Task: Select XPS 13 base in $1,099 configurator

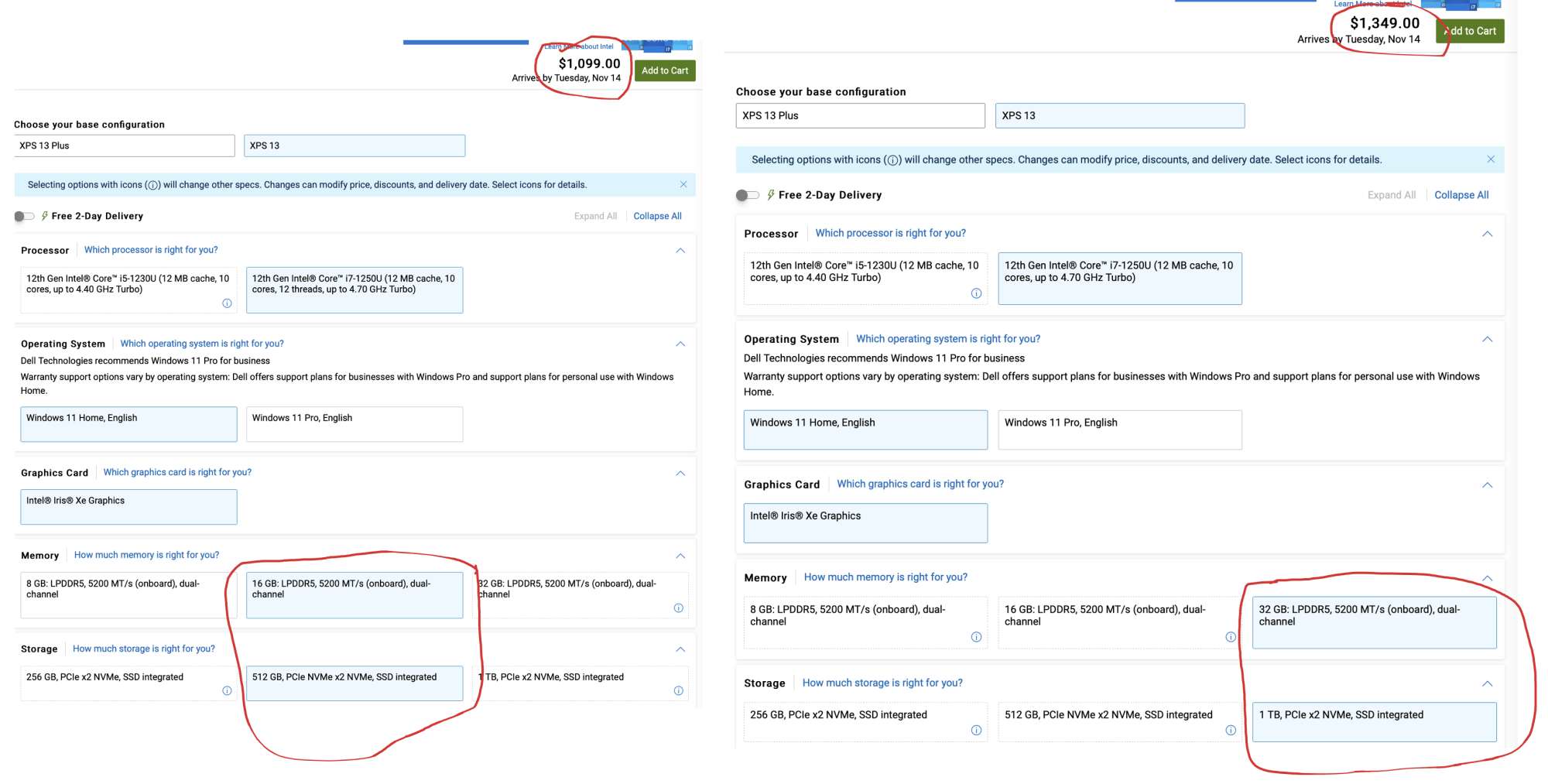Action: pos(354,146)
